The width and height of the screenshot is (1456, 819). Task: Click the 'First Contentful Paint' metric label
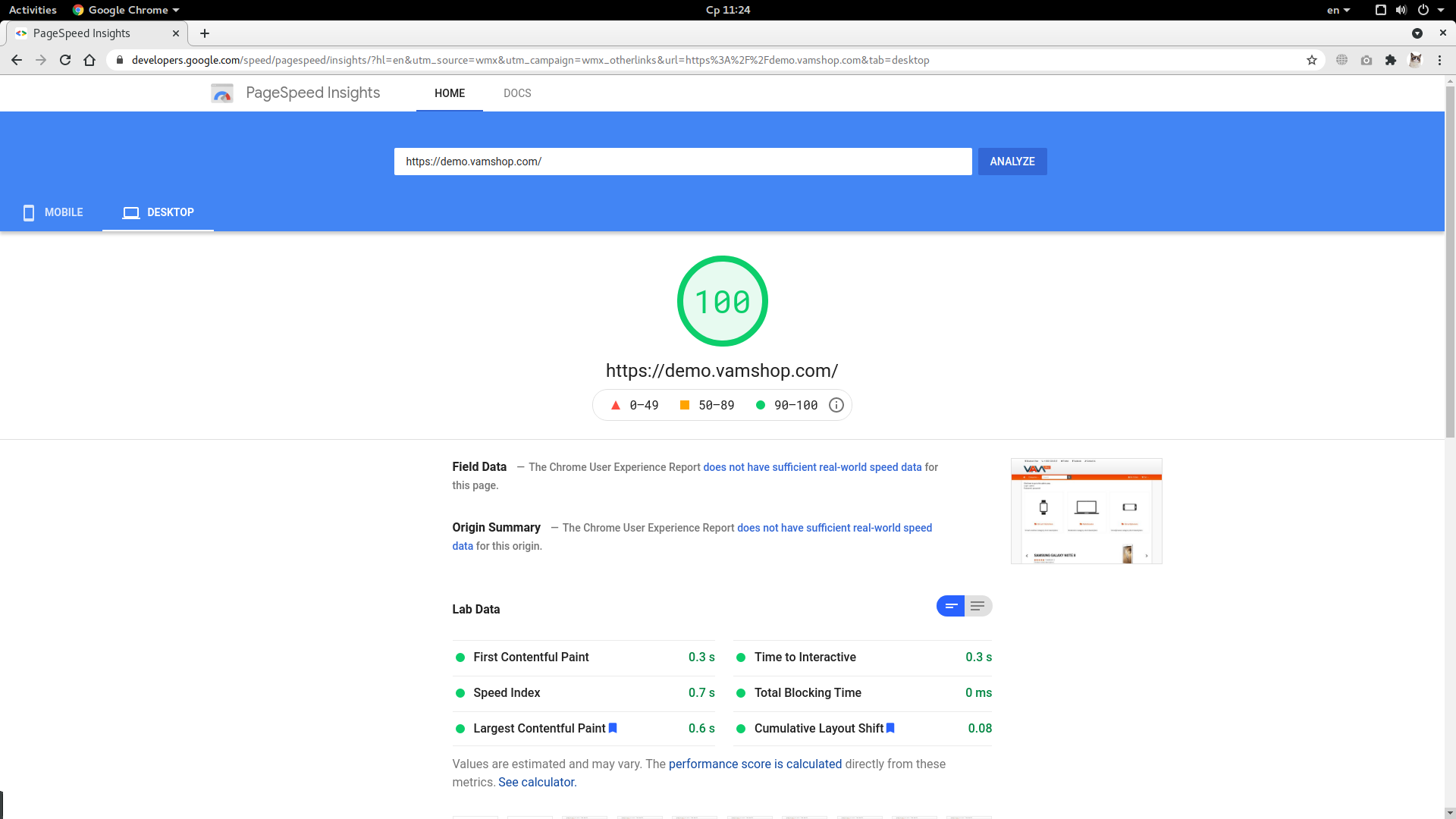[531, 657]
